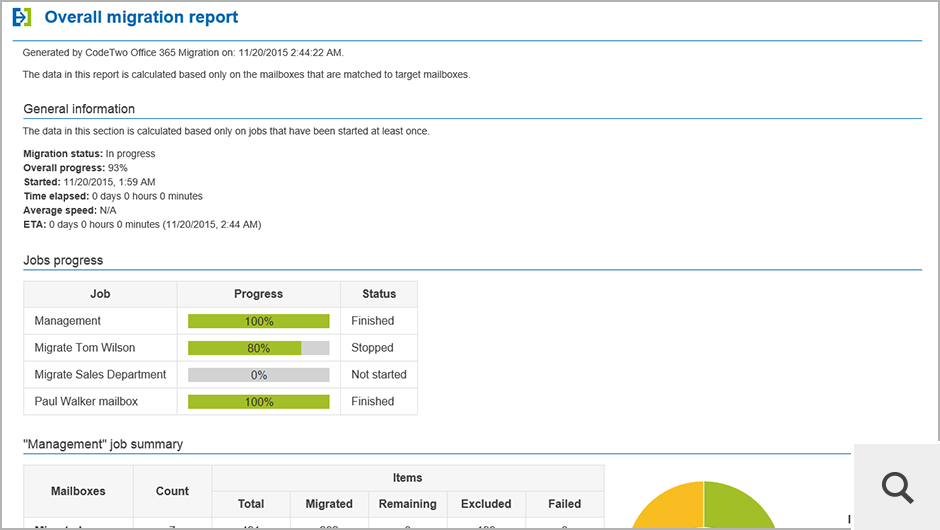Click the 'Mailboxes' column header
The image size is (940, 530).
(x=78, y=491)
